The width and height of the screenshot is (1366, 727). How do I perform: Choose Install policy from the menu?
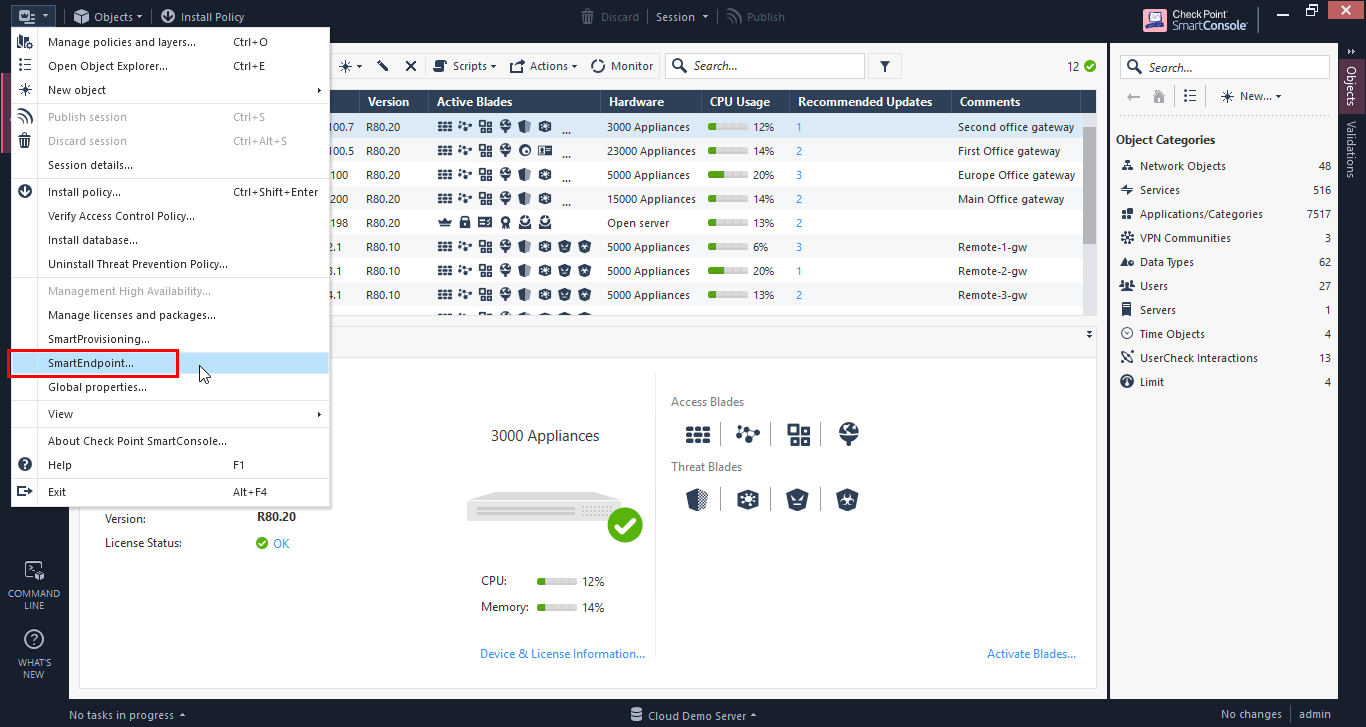170,192
